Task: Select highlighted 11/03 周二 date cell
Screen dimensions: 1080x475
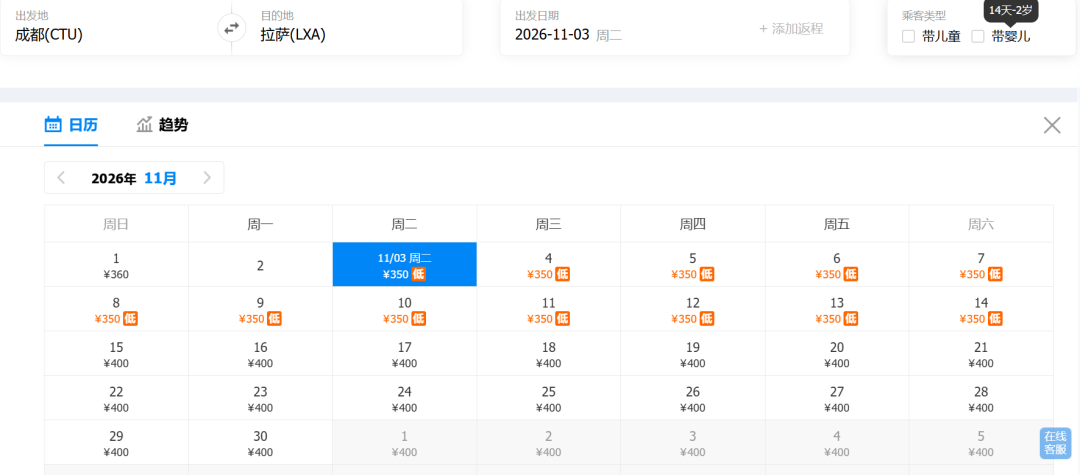Action: click(x=404, y=265)
